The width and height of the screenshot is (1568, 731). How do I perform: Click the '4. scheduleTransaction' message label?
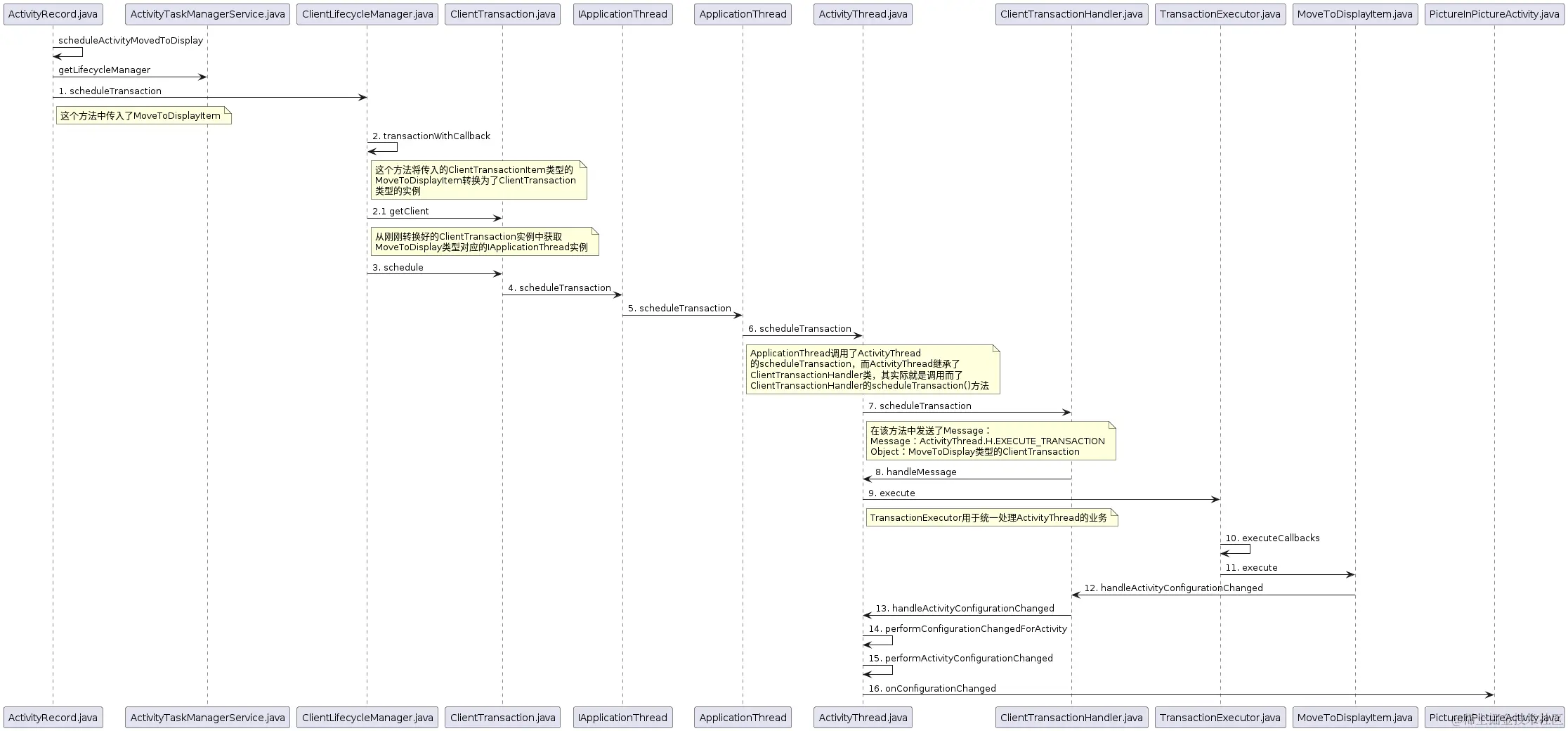(x=559, y=288)
